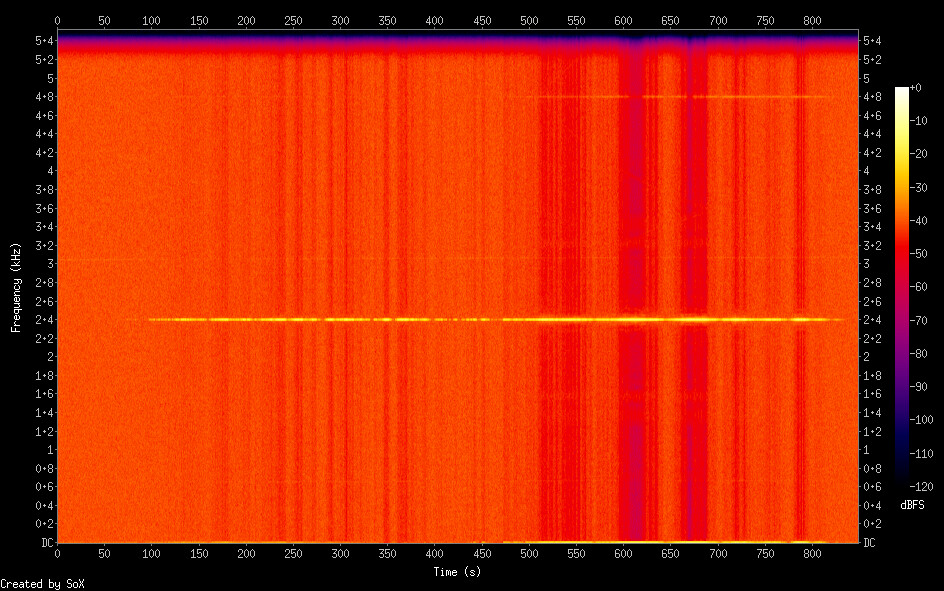This screenshot has width=944, height=591.
Task: Click the 'Created by SoX' text
Action: tap(42, 583)
